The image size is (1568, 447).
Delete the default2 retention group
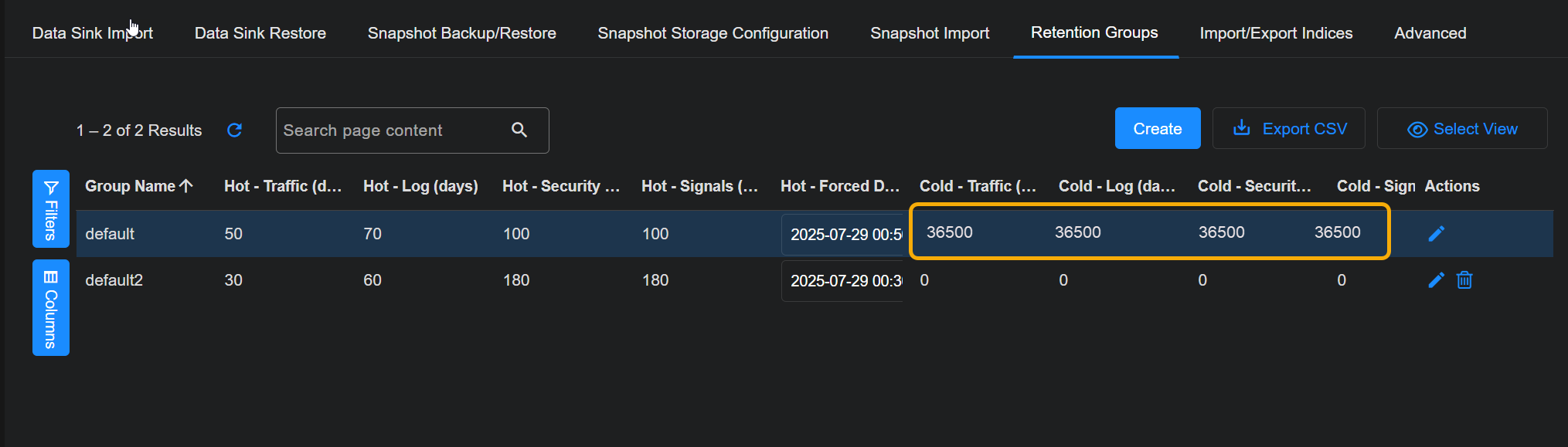[1464, 280]
